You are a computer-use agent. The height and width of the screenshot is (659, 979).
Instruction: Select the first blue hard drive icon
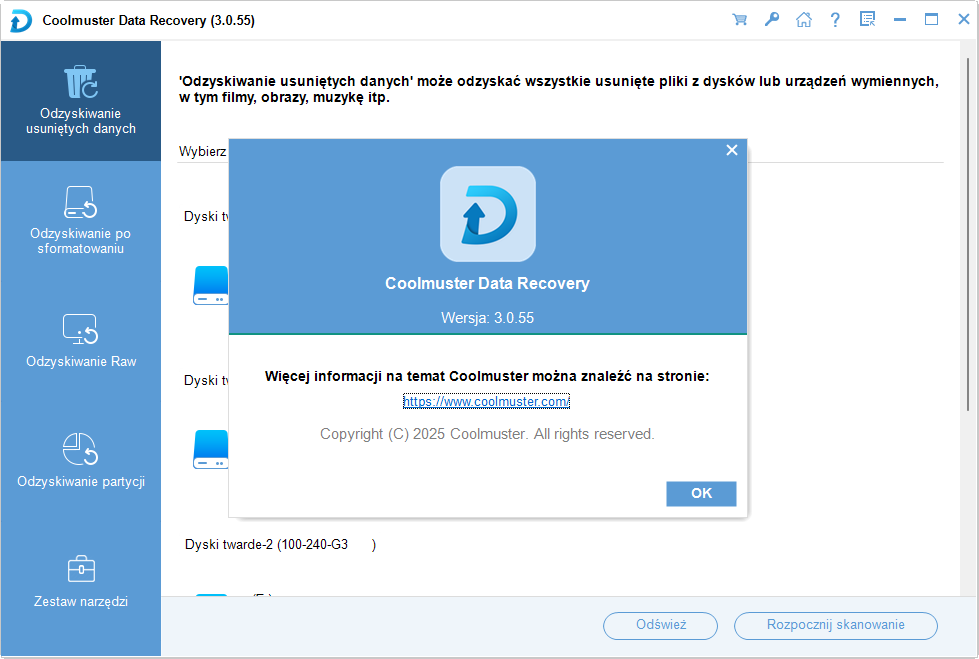[211, 285]
